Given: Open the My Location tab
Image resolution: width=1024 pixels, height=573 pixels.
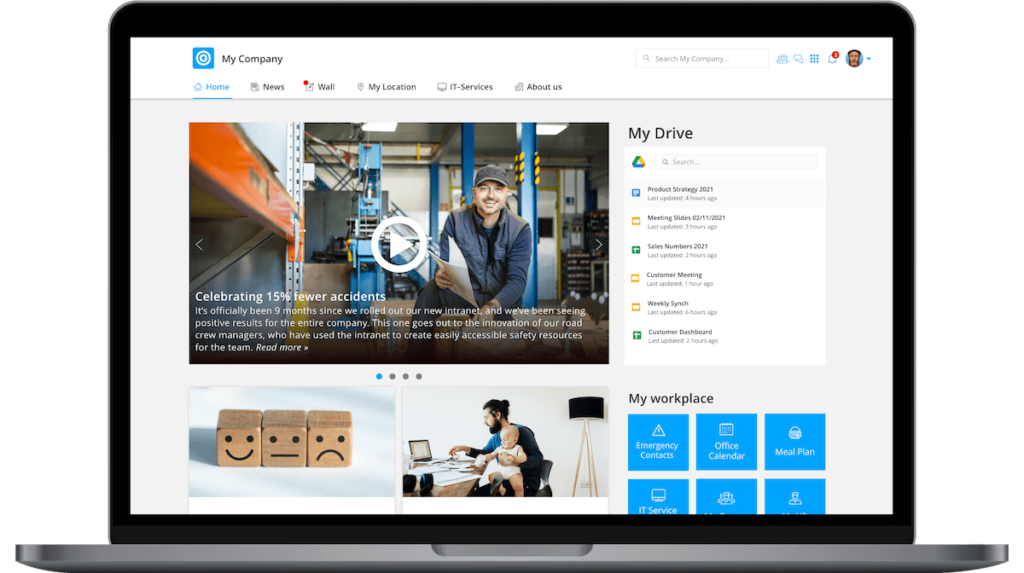Looking at the screenshot, I should click(x=386, y=87).
